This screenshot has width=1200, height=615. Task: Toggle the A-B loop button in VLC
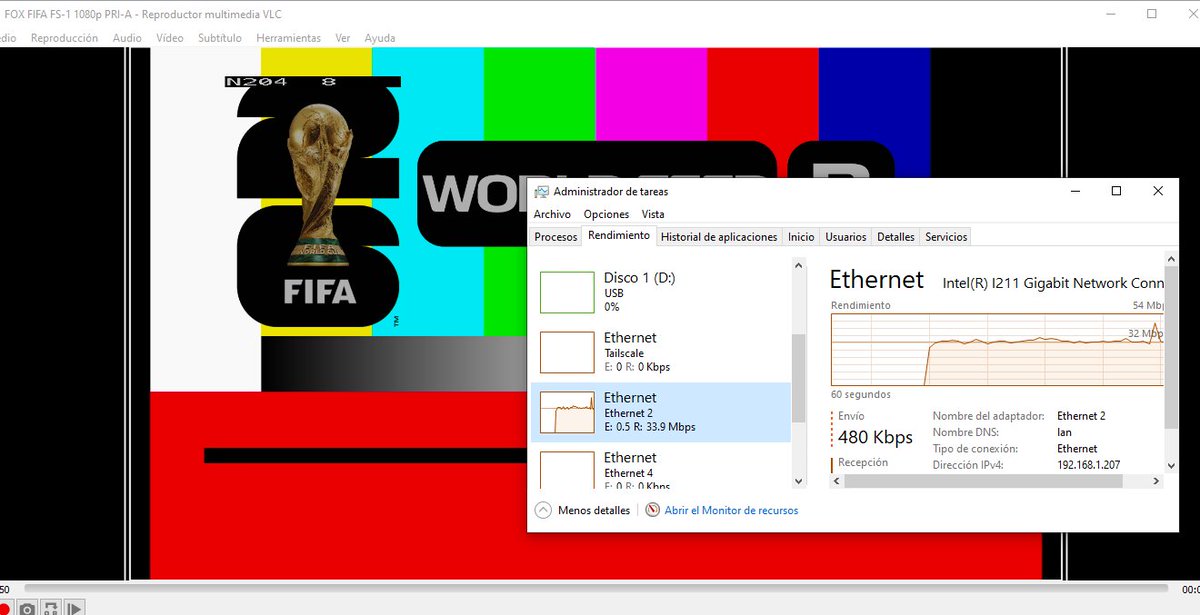tap(50, 607)
